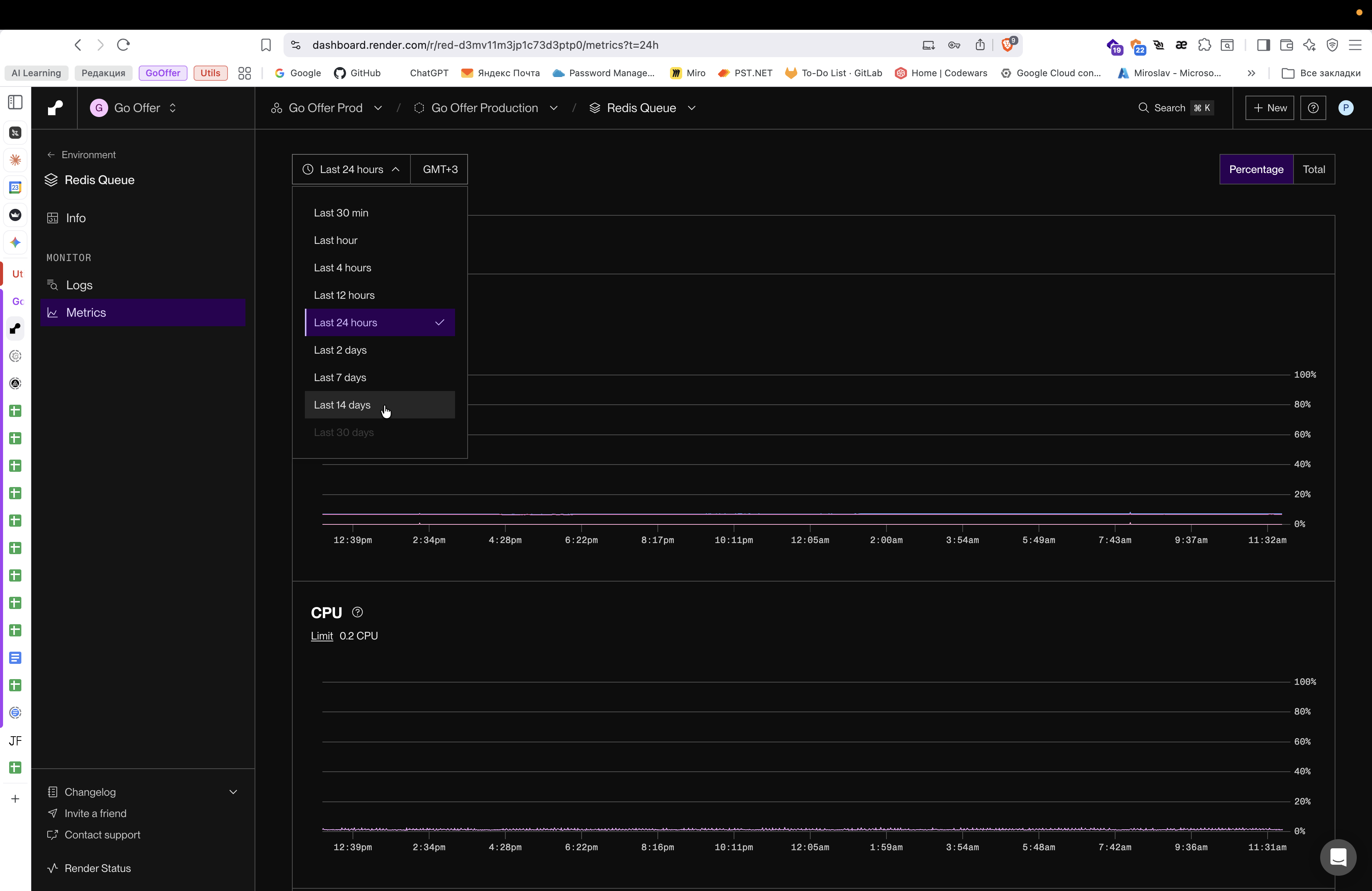The height and width of the screenshot is (891, 1372).
Task: Collapse the Last 24 hours dropdown
Action: coord(351,170)
